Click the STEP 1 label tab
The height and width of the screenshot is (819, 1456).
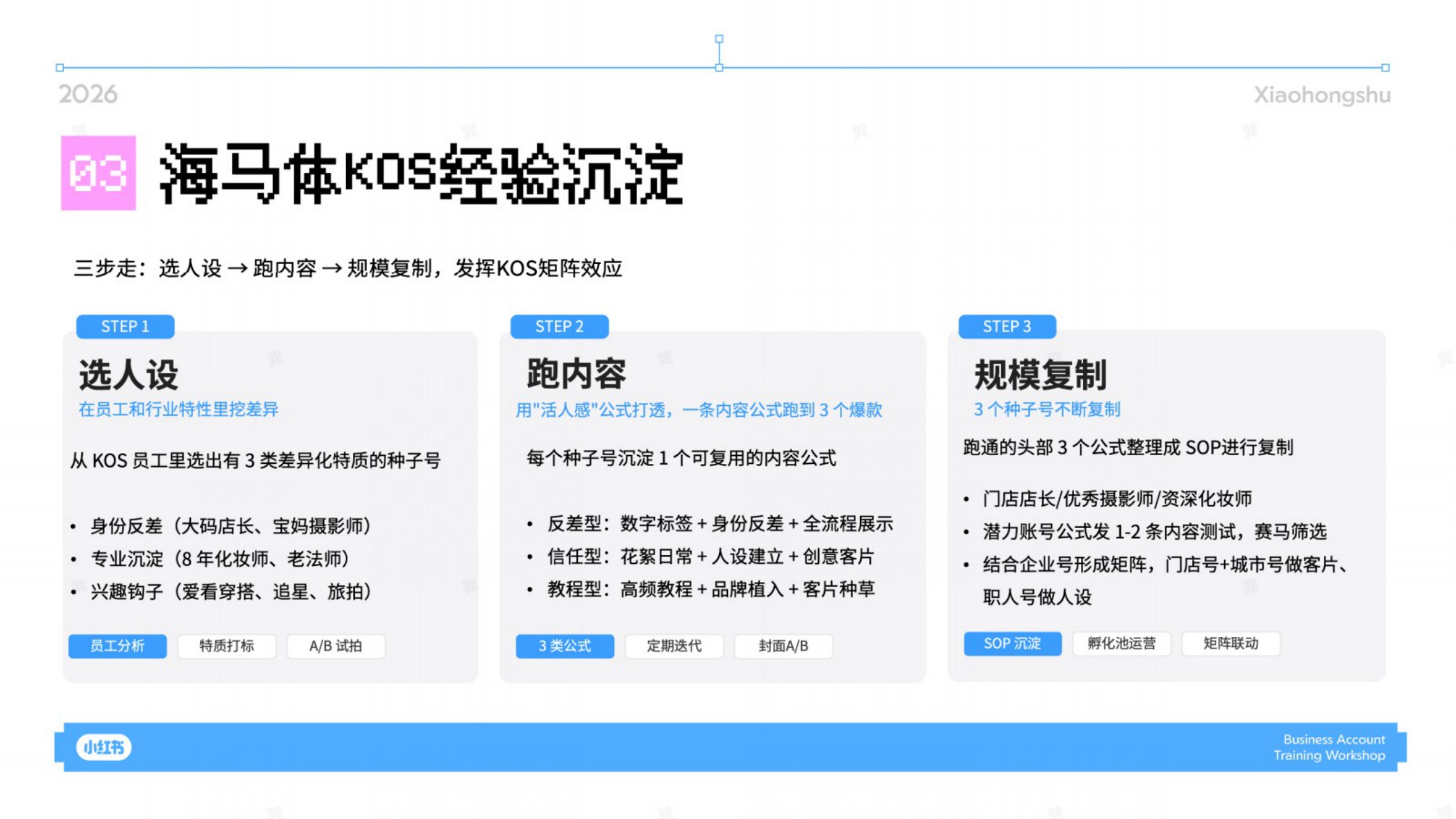pos(125,327)
